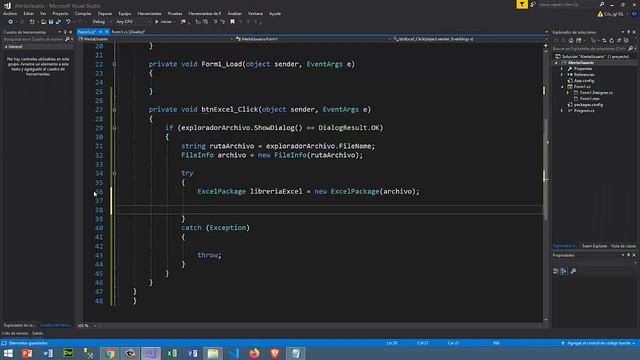The height and width of the screenshot is (360, 640).
Task: Collapse the try block at line 34
Action: 114,173
